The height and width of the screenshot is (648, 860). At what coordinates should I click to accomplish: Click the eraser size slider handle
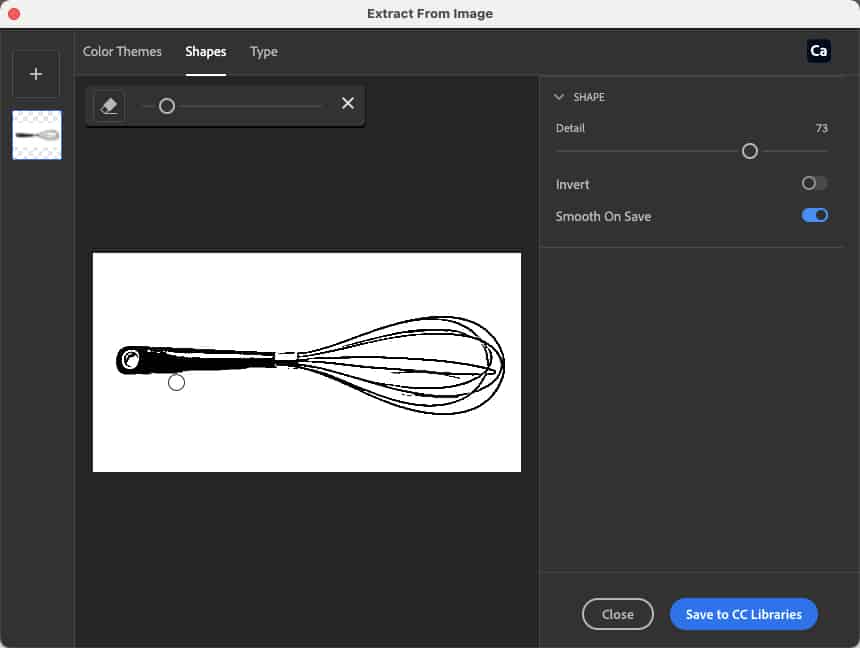point(167,106)
